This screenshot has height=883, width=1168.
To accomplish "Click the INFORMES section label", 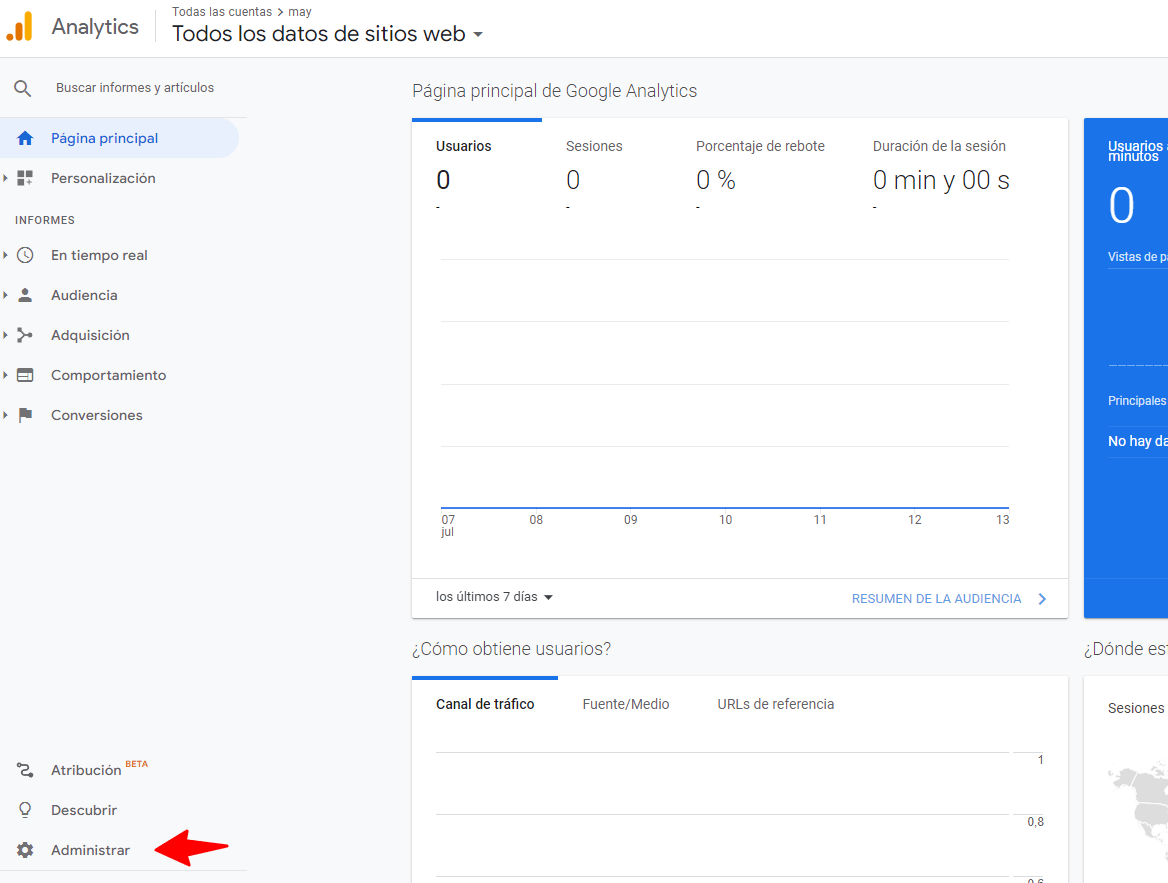I will tap(45, 220).
